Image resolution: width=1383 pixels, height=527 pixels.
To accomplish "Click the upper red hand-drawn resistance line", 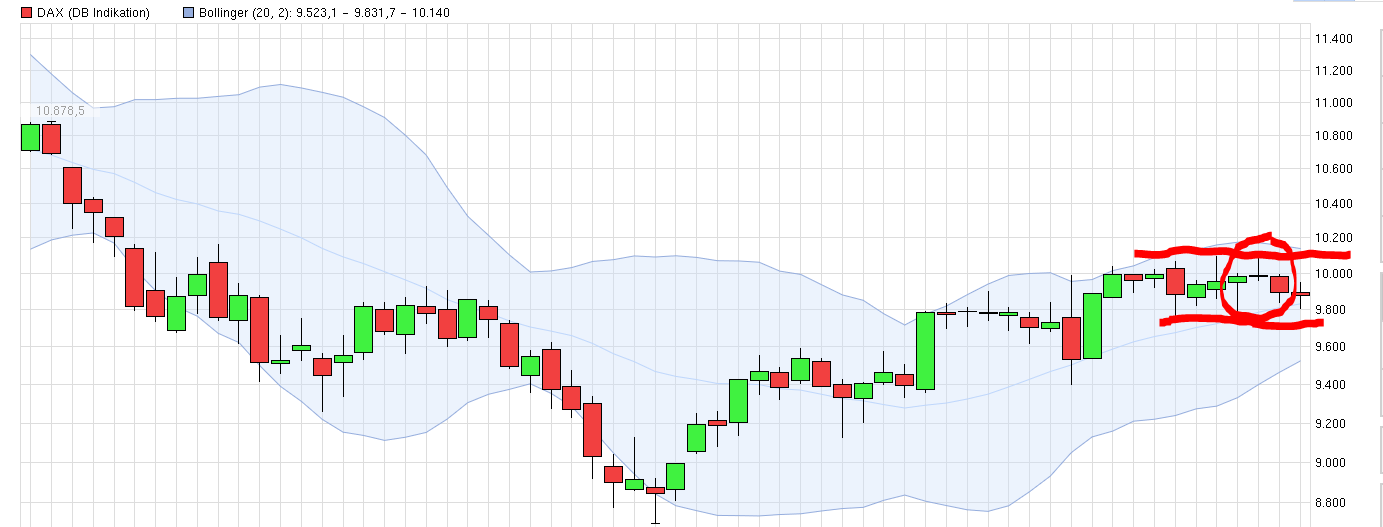I will 1180,250.
